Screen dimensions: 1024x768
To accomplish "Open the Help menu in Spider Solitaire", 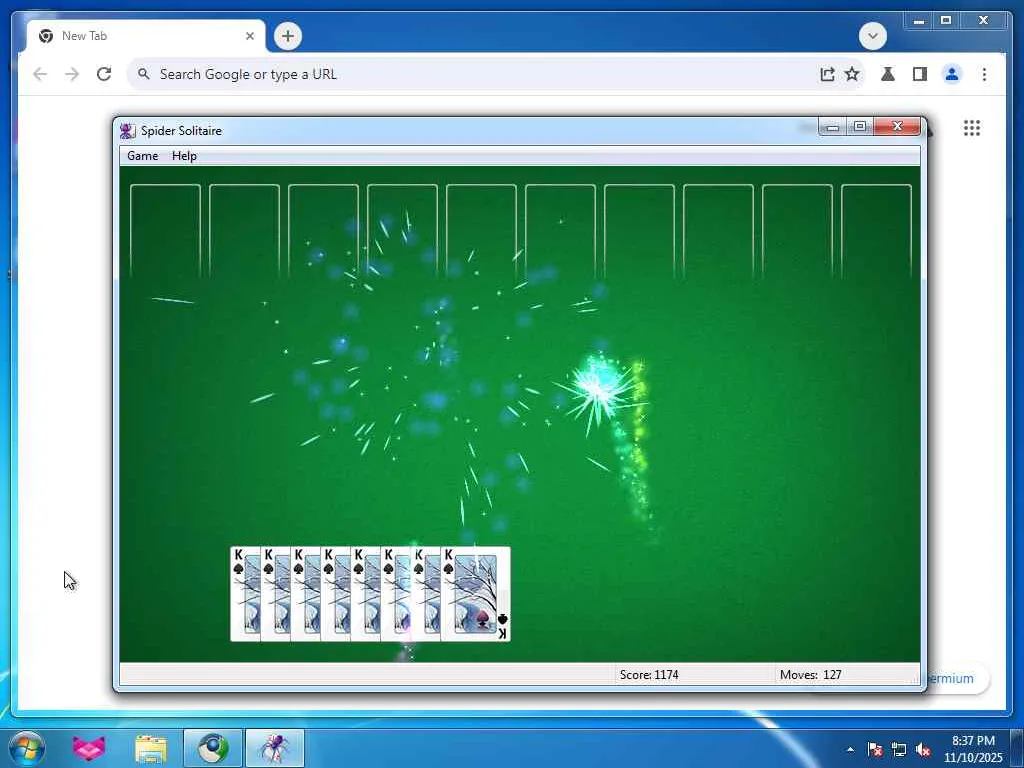I will pyautogui.click(x=184, y=155).
